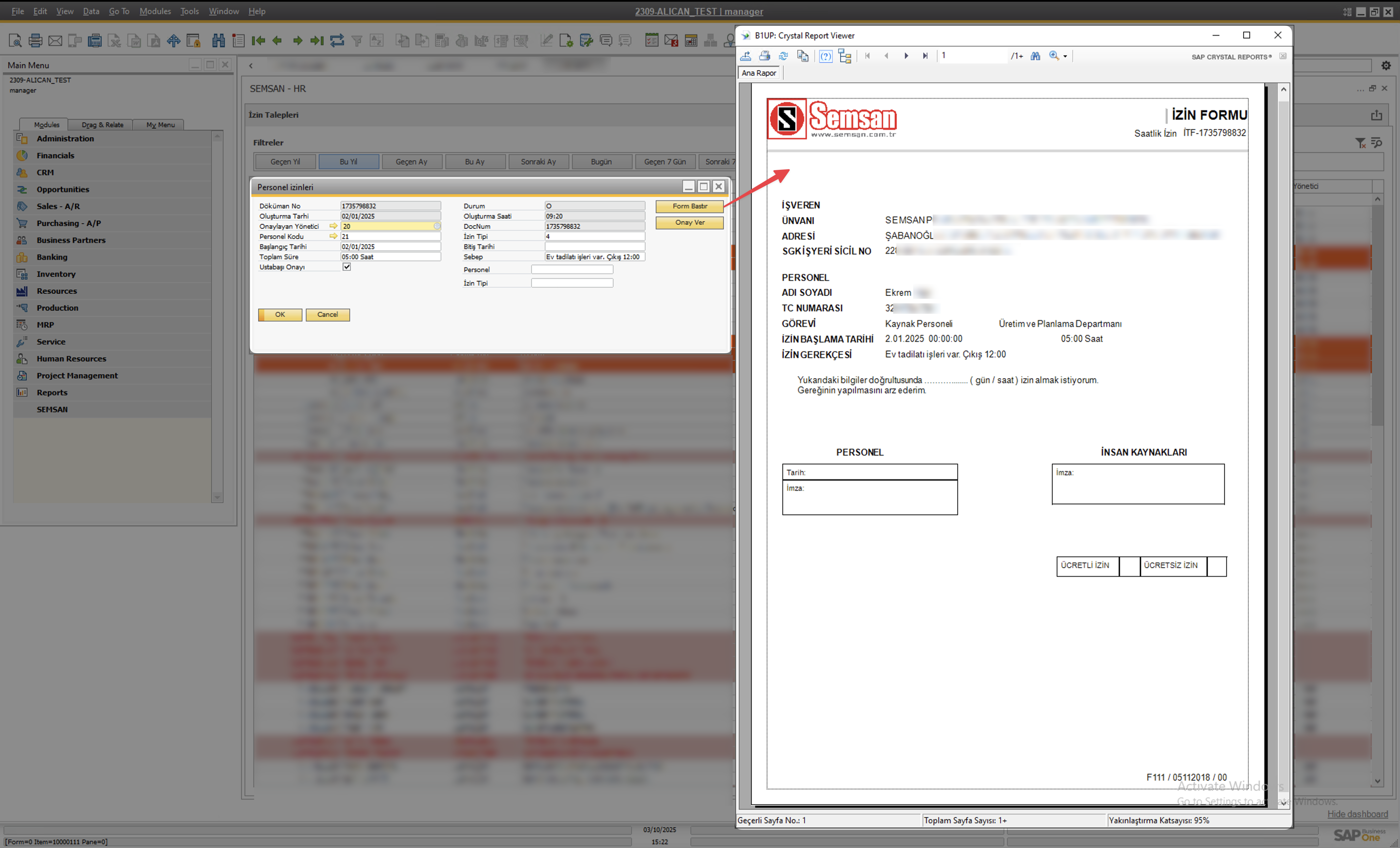Screen dimensions: 1400x848
Task: Open the Human Resources module
Action: point(71,358)
